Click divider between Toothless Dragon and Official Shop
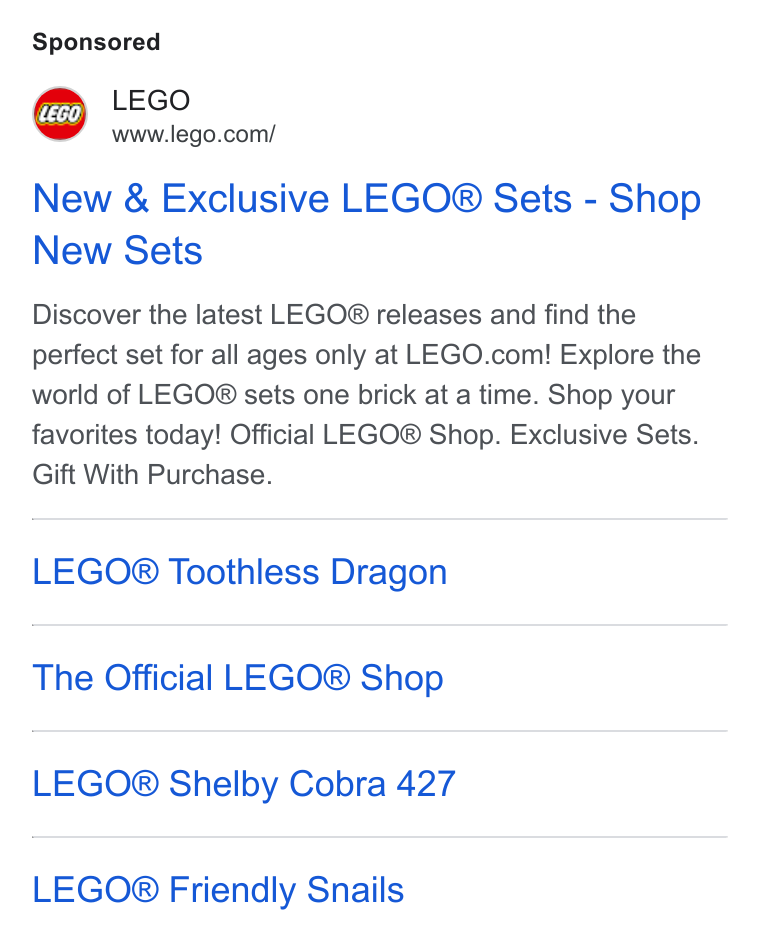760x942 pixels. pos(380,625)
